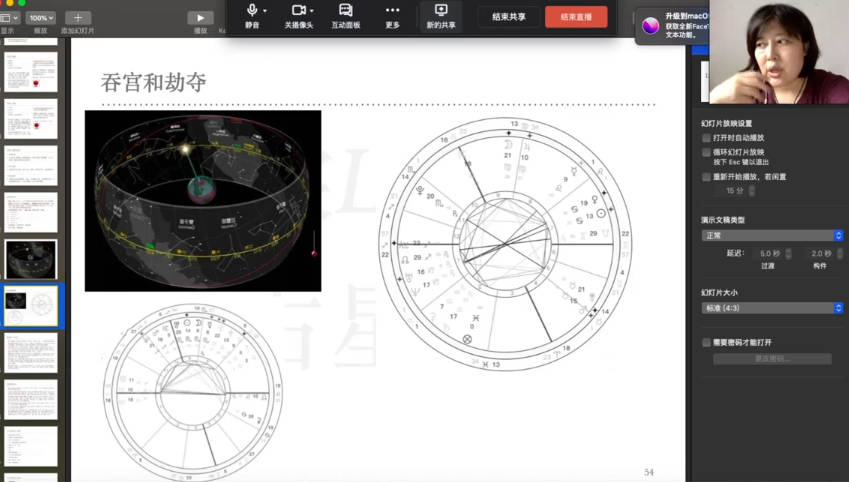Open the presentation type dropdown (正常)
Viewport: 849px width, 482px height.
coord(772,235)
